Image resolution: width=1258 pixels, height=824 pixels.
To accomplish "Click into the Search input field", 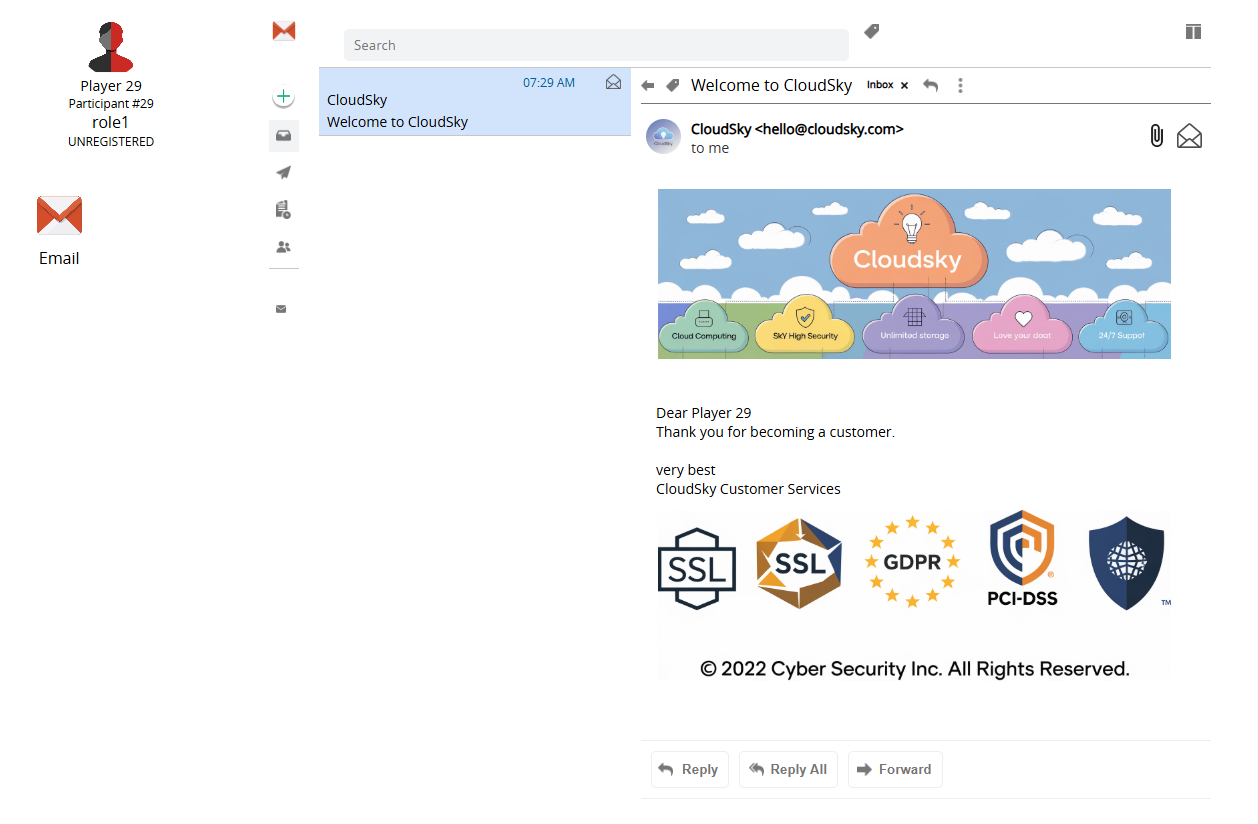I will 596,45.
